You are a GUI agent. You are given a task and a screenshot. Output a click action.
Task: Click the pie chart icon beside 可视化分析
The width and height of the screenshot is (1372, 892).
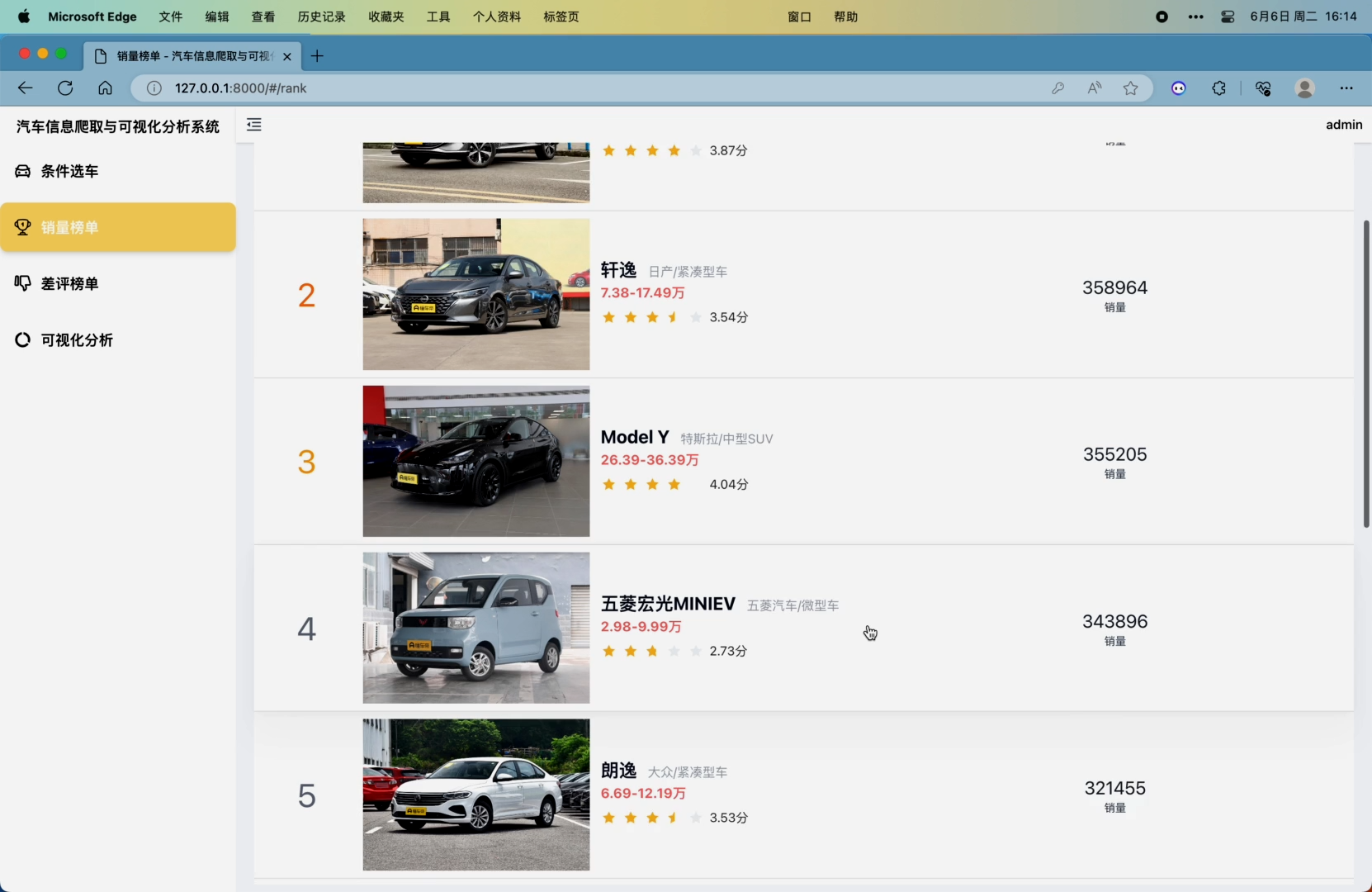click(x=23, y=339)
